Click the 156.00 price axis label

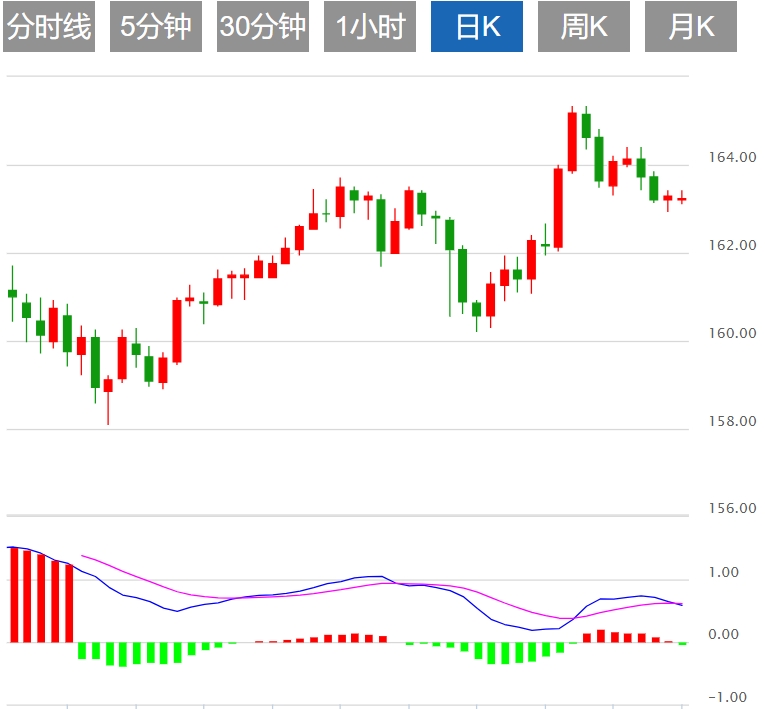pyautogui.click(x=732, y=508)
